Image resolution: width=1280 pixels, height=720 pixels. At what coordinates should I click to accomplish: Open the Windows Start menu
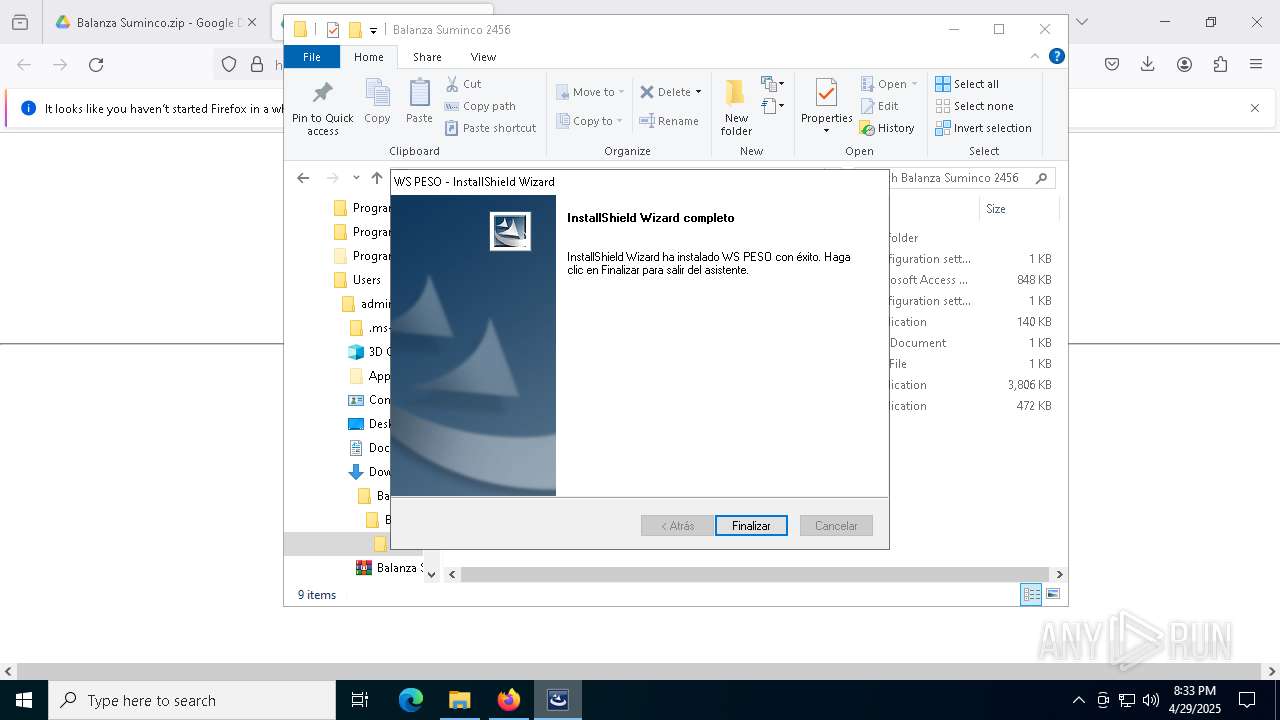coord(24,700)
